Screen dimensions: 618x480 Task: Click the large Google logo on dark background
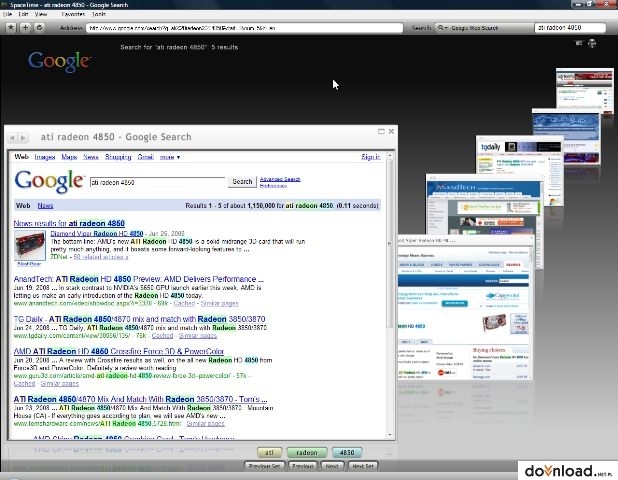coord(60,62)
